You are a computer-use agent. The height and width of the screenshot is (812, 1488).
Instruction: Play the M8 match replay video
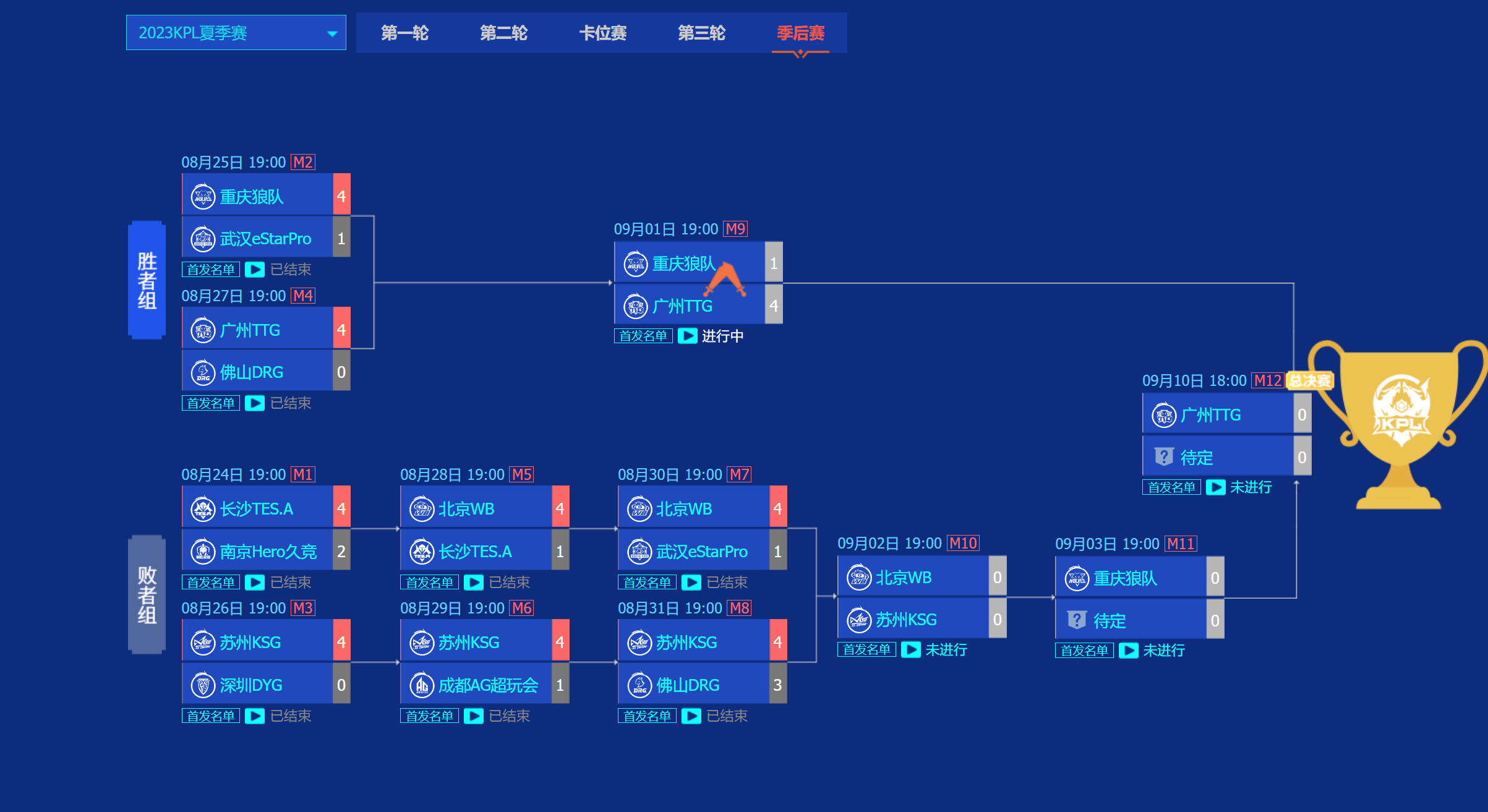(691, 716)
